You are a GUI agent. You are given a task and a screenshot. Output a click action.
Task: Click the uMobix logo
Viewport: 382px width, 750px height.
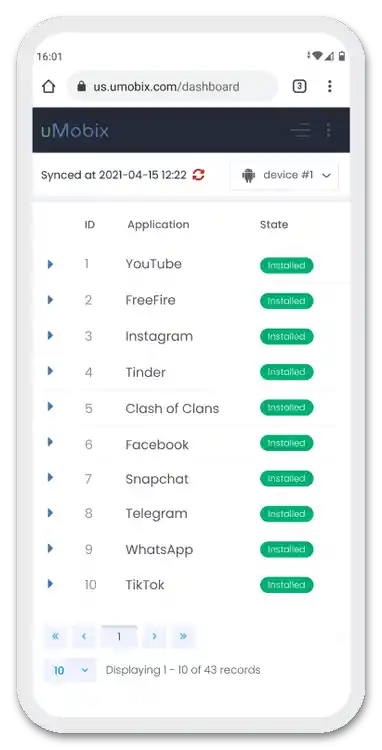tap(75, 131)
